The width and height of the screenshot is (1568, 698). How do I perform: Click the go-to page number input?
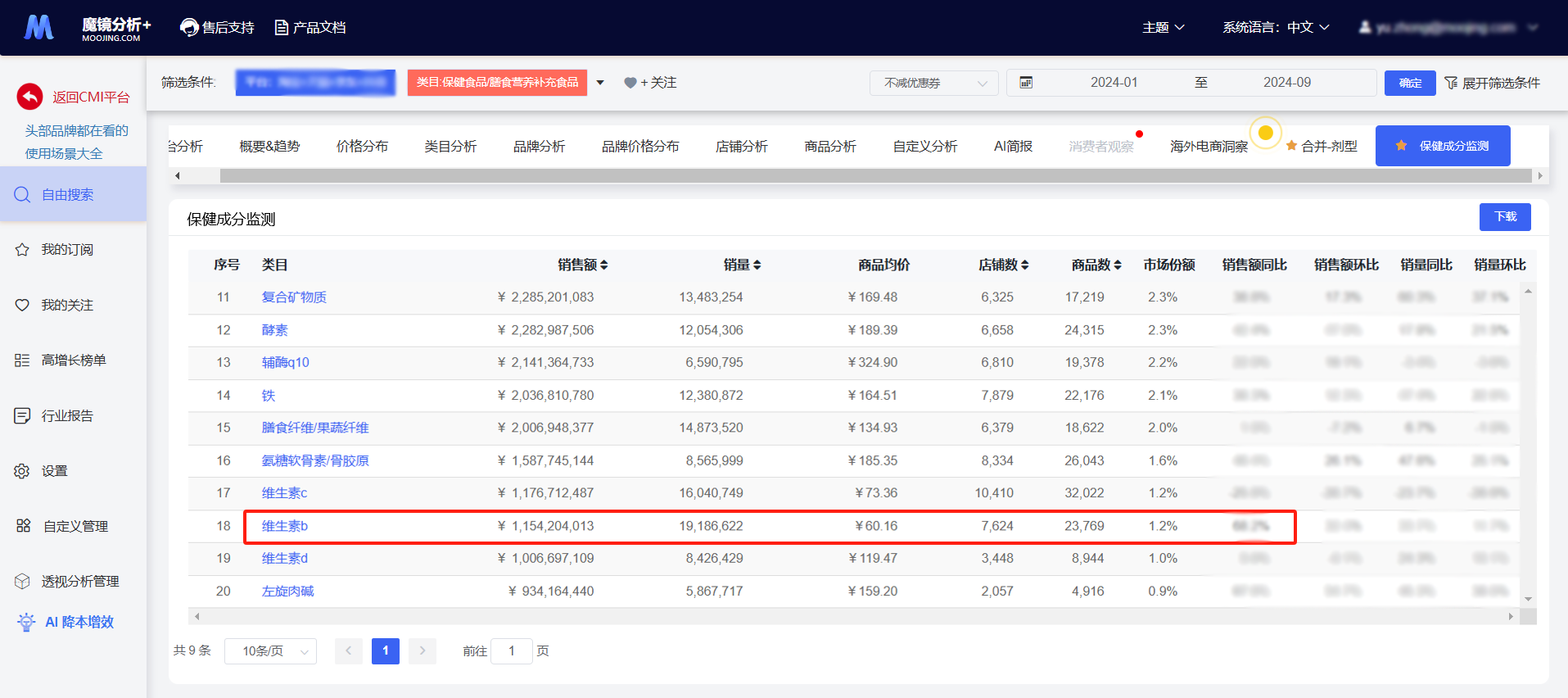coord(512,651)
